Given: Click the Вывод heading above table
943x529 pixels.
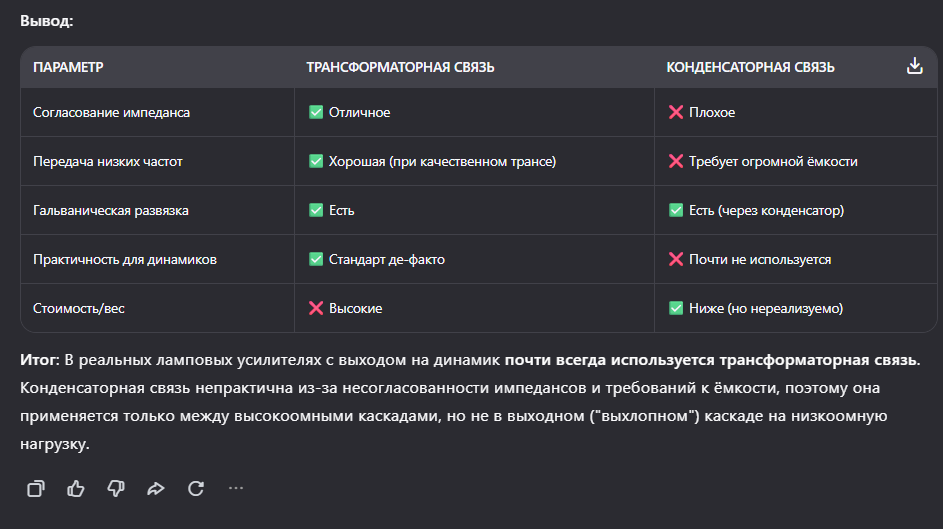Looking at the screenshot, I should coord(46,19).
